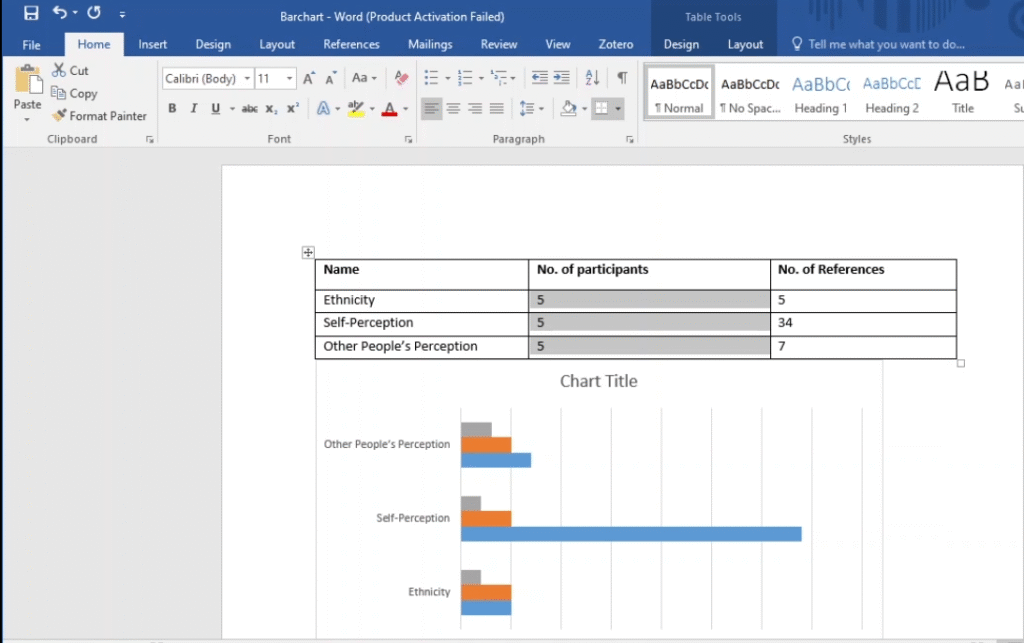This screenshot has width=1024, height=643.
Task: Apply Center alignment to text
Action: tap(453, 109)
